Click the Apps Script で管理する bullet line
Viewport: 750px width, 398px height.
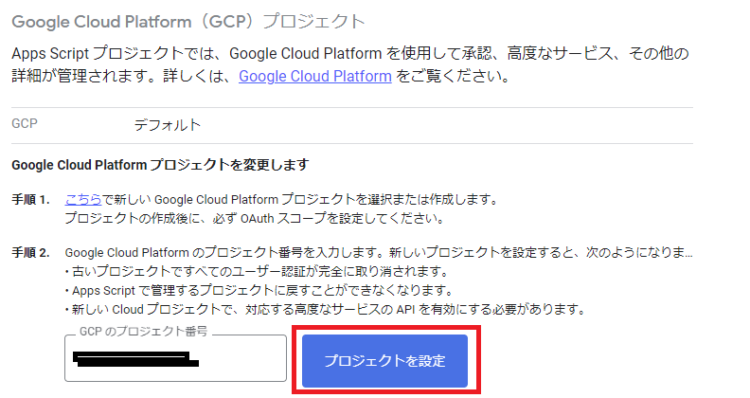[x=259, y=290]
